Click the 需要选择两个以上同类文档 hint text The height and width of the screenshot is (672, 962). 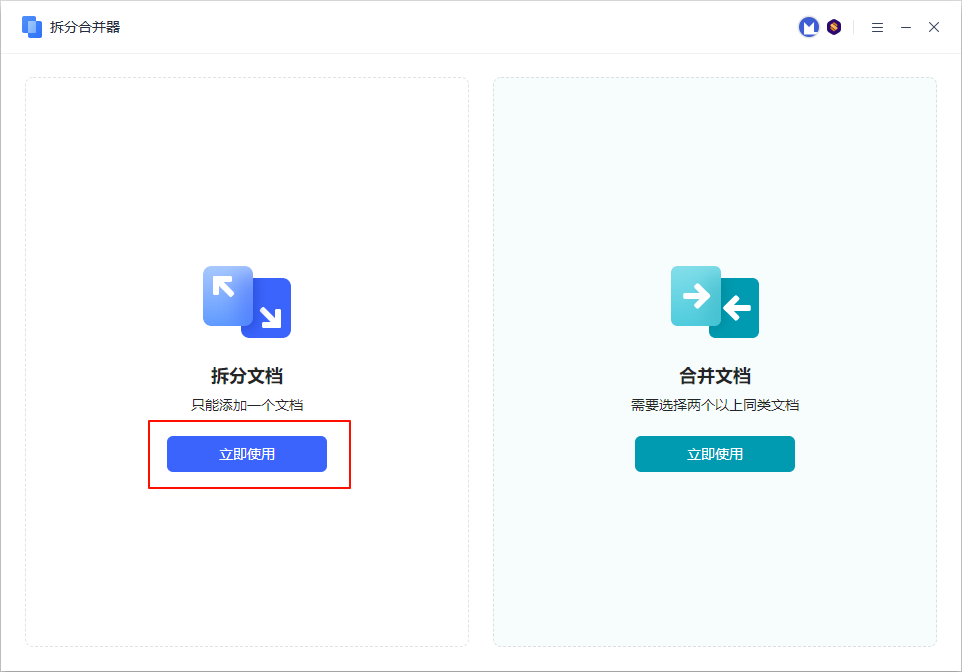pyautogui.click(x=715, y=405)
